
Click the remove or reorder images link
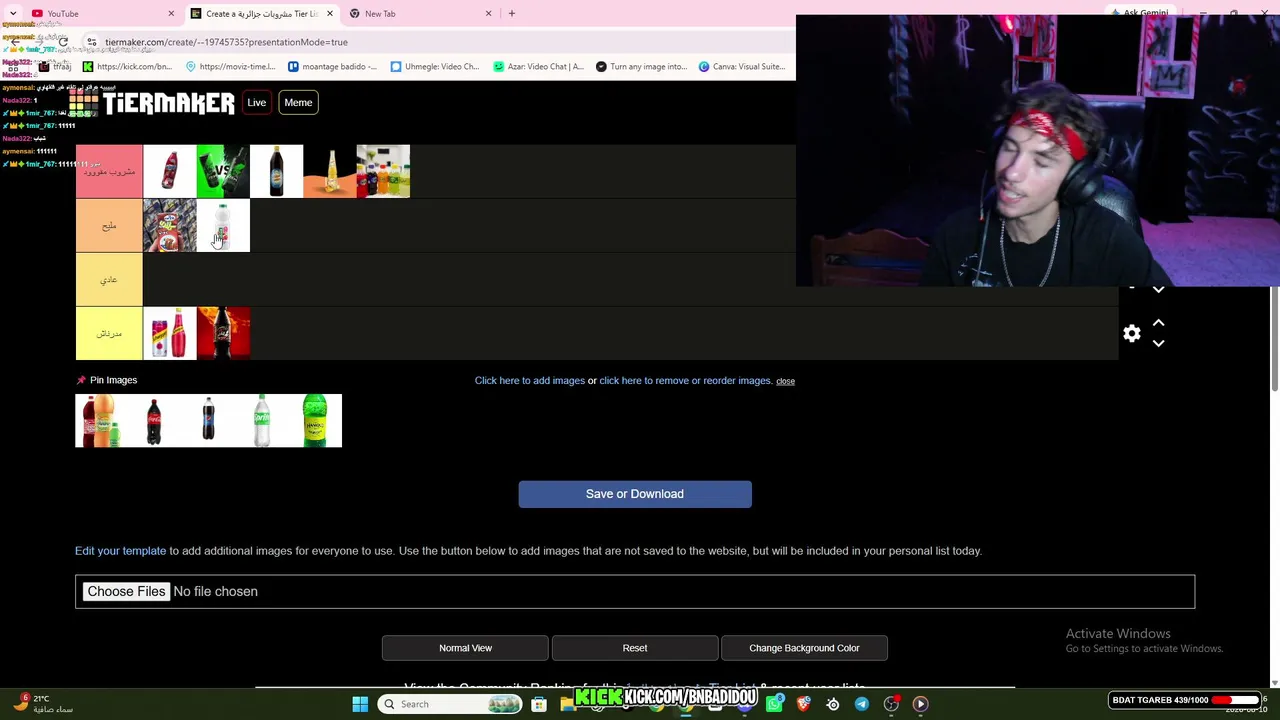pos(685,381)
